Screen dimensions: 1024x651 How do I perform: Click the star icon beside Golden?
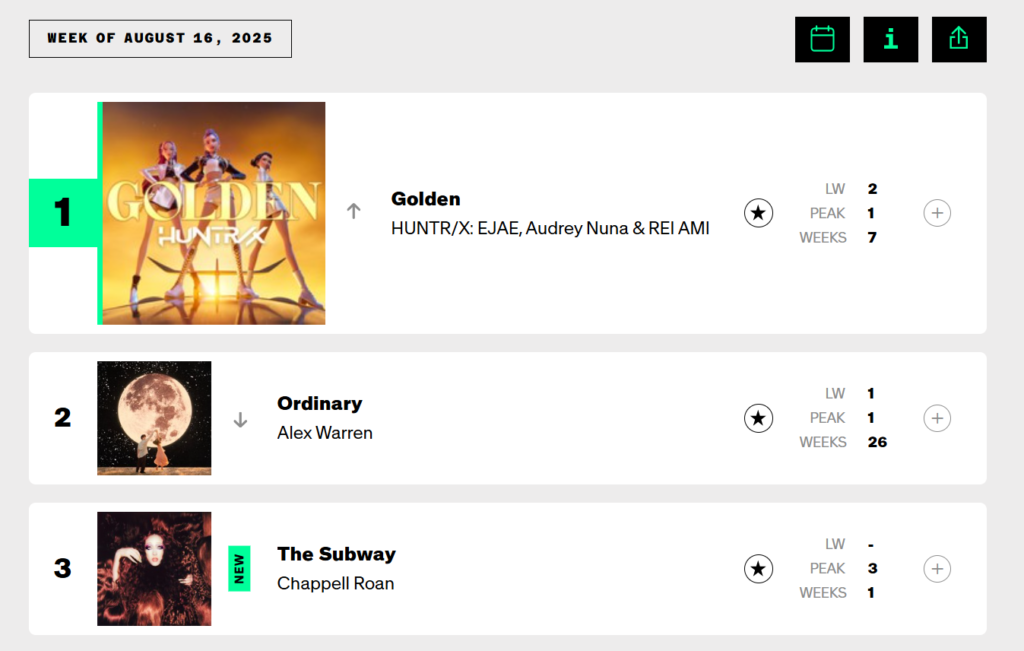(x=758, y=213)
